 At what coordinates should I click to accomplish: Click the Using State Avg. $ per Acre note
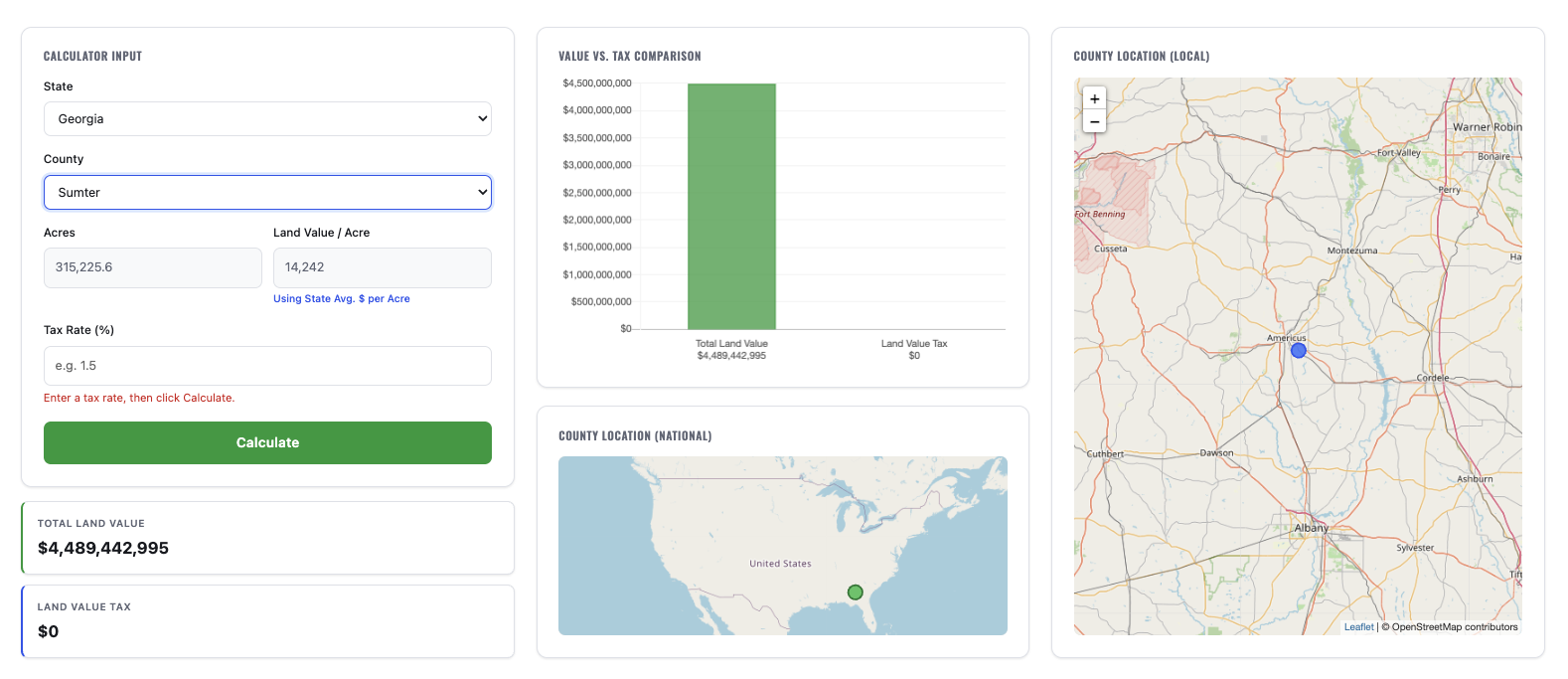(341, 299)
